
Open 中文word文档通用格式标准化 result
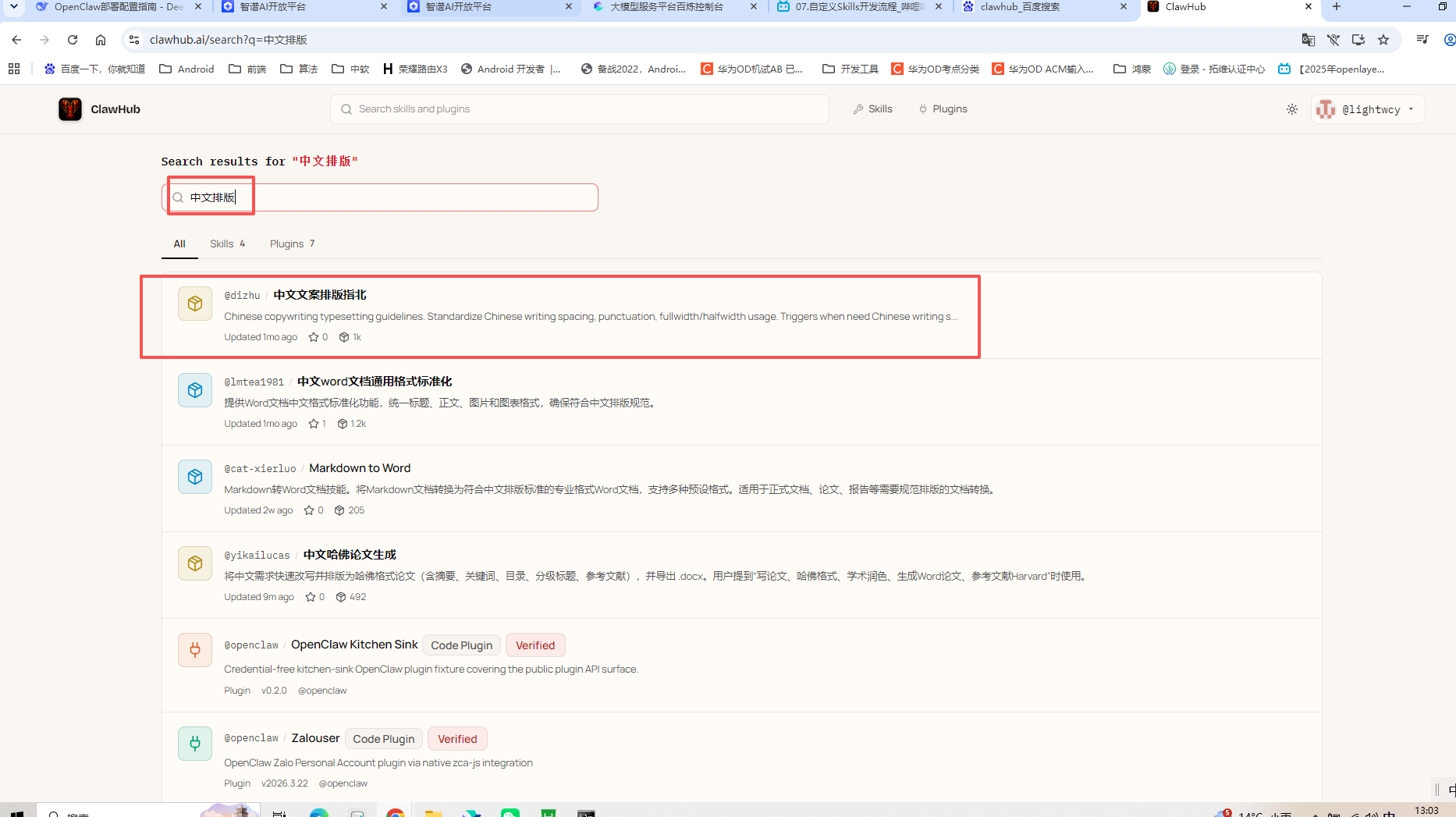click(x=375, y=382)
